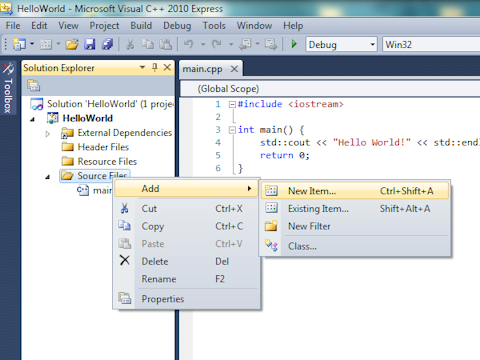
Task: Switch to the main.cpp editor tab
Action: click(202, 69)
